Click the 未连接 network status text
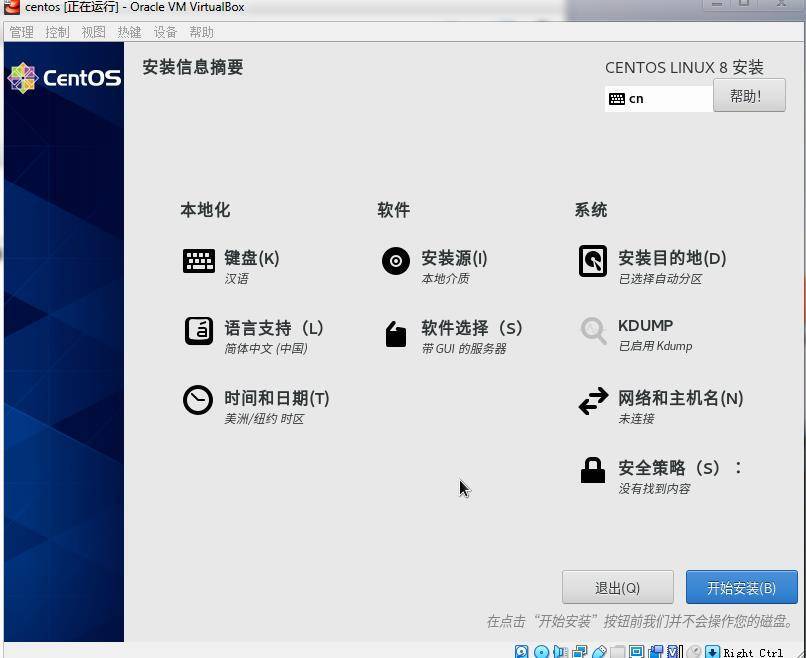806x658 pixels. point(636,418)
